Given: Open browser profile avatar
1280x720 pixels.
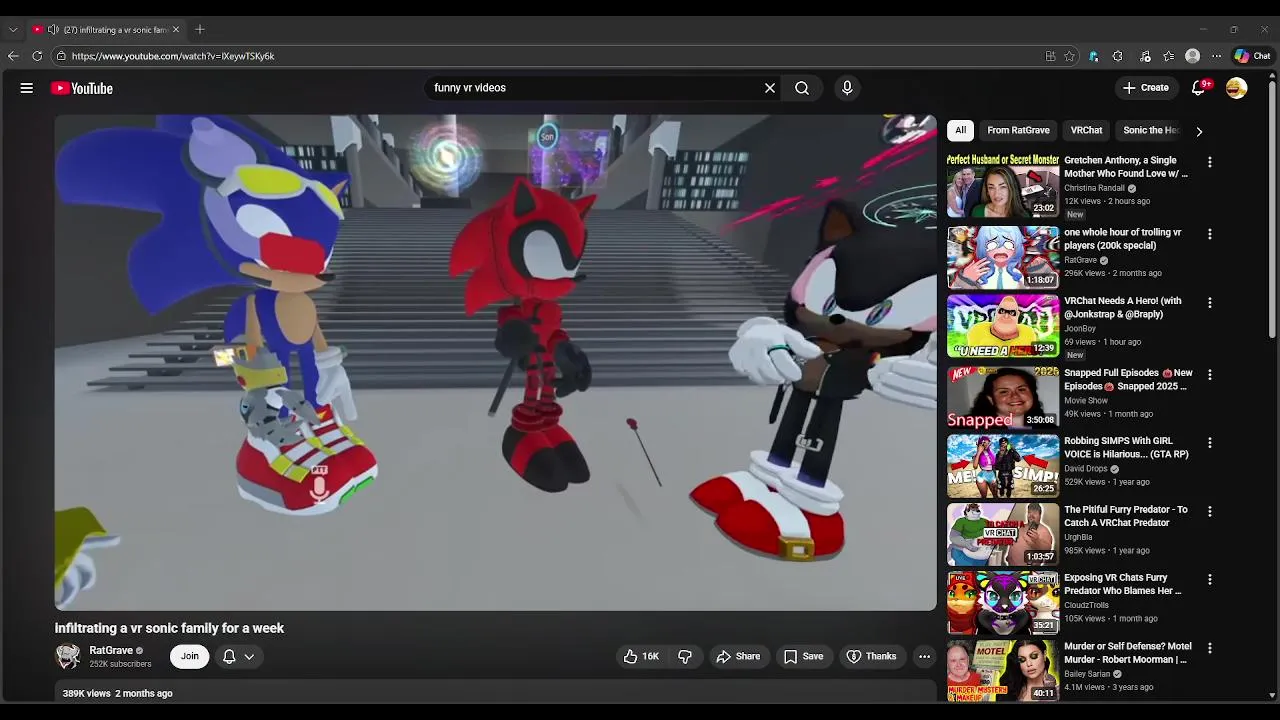Looking at the screenshot, I should 1192,56.
